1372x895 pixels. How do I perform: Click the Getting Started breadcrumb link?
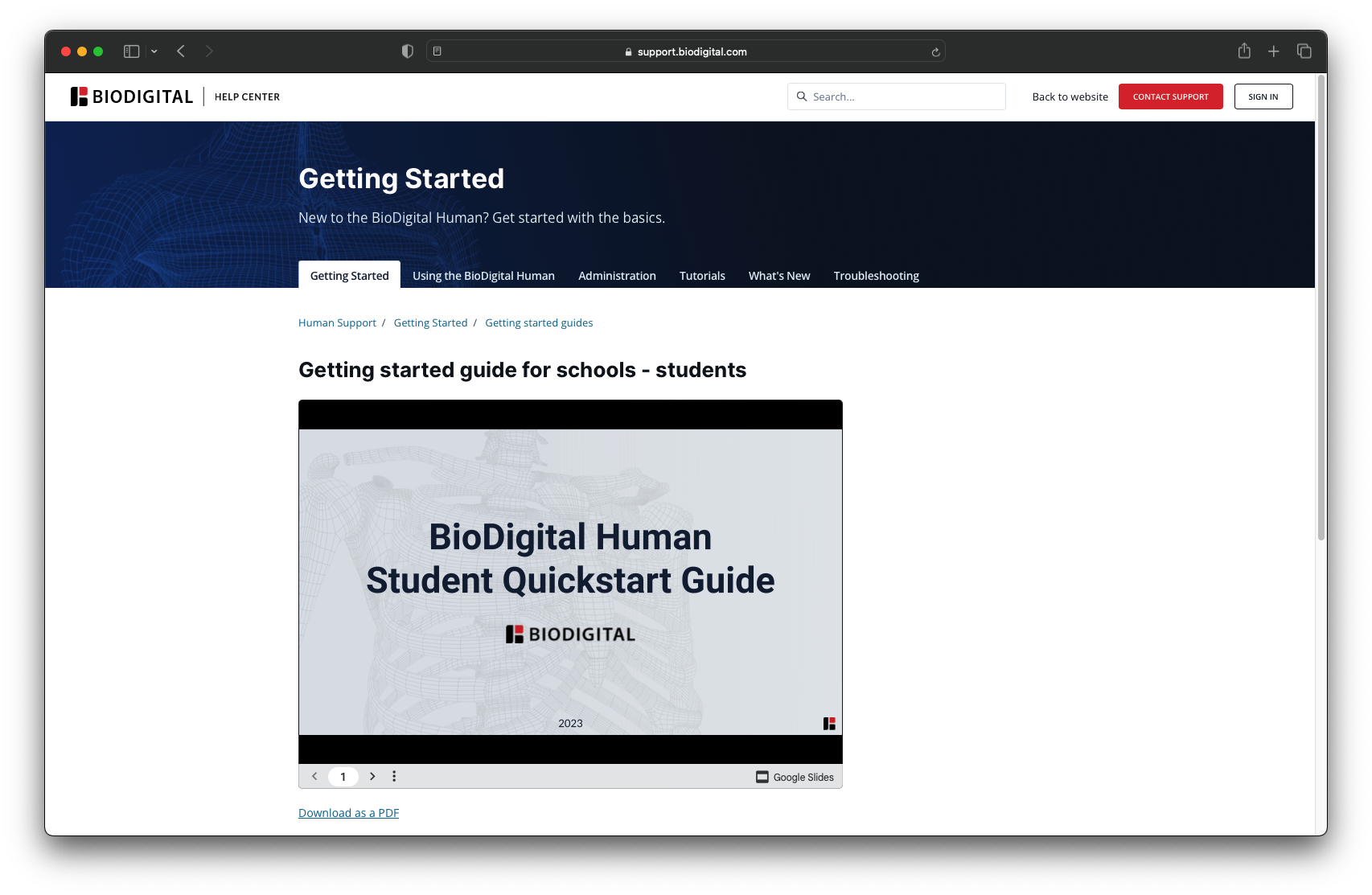(430, 322)
